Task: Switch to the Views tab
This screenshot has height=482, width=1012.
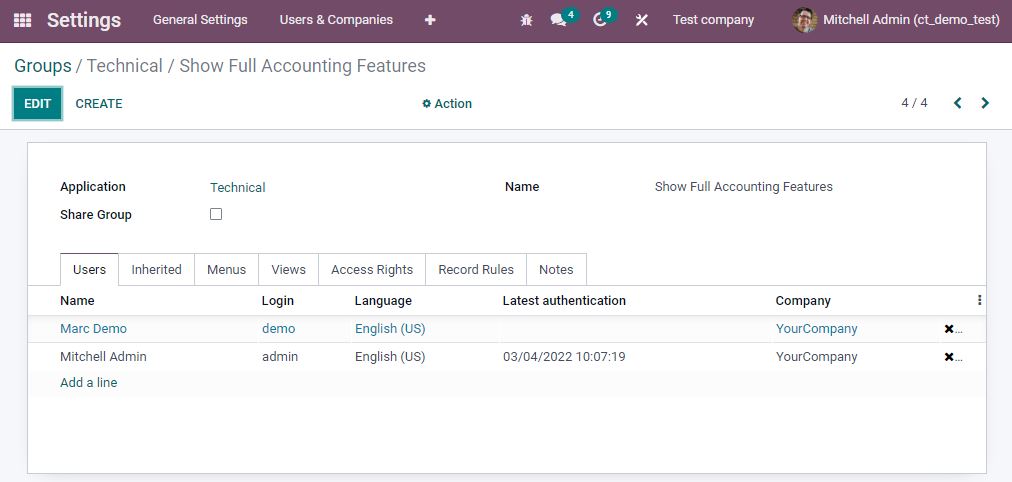Action: tap(288, 270)
